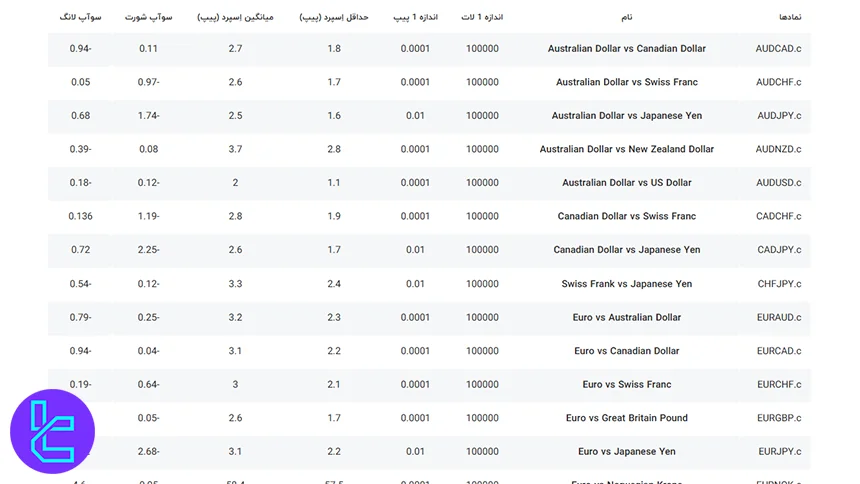The image size is (860, 484).
Task: Select the CADJPY.c symbol cell
Action: tap(778, 250)
